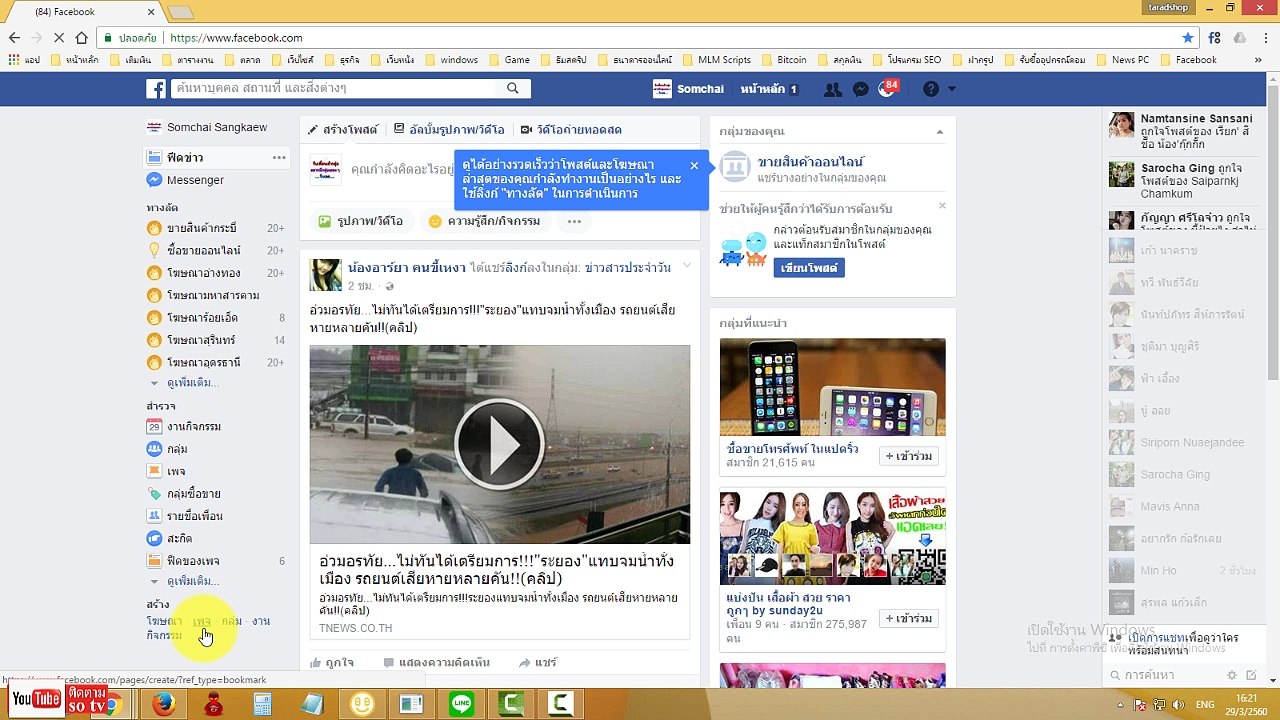
Task: Open Somchai profile in the top bar
Action: tap(688, 89)
